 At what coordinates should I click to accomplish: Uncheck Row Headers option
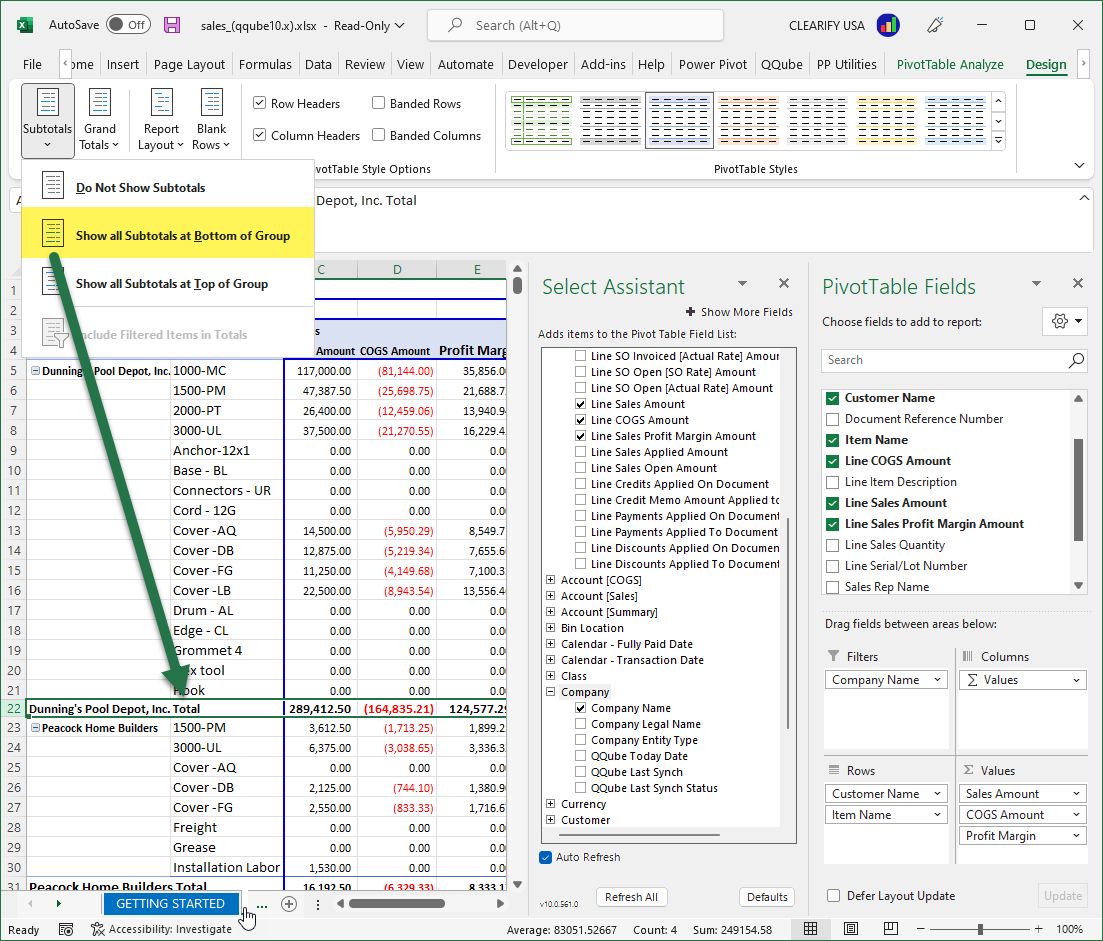(260, 103)
